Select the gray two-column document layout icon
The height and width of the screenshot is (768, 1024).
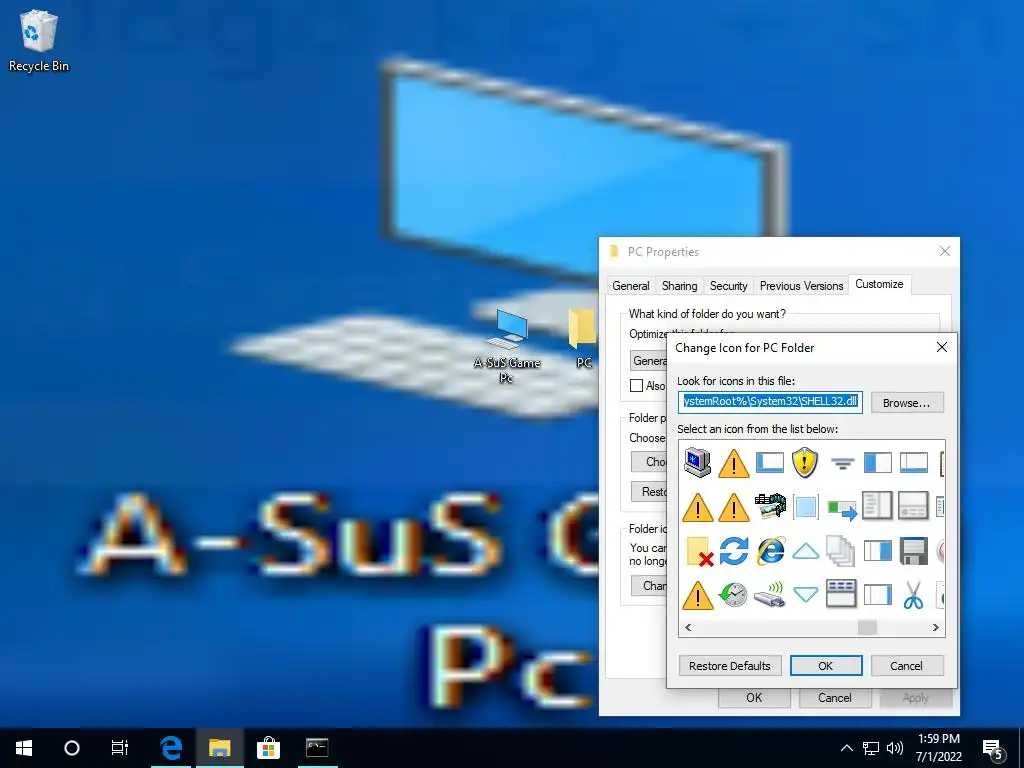[877, 506]
